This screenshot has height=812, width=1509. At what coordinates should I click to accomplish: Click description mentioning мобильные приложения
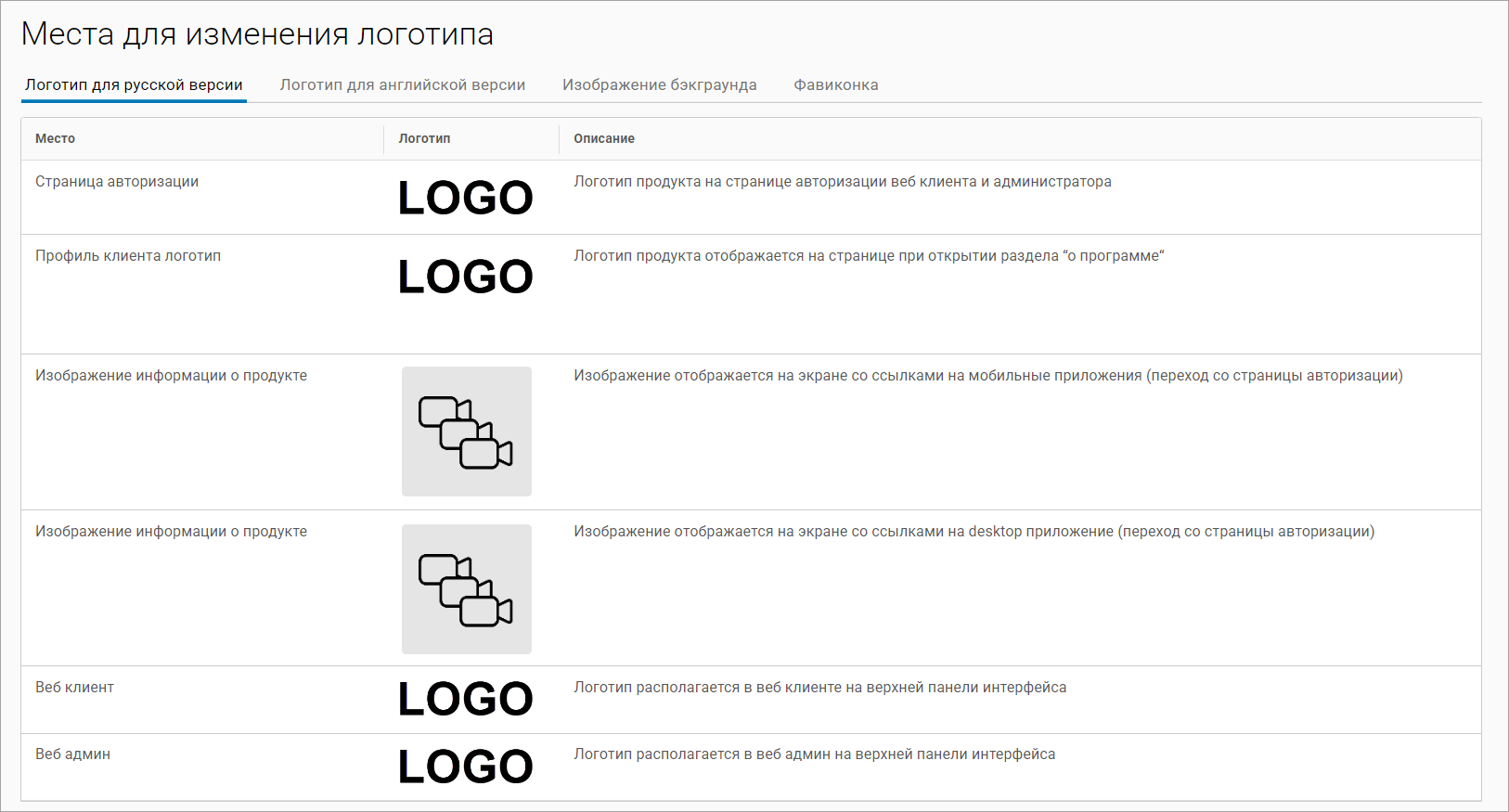point(987,376)
